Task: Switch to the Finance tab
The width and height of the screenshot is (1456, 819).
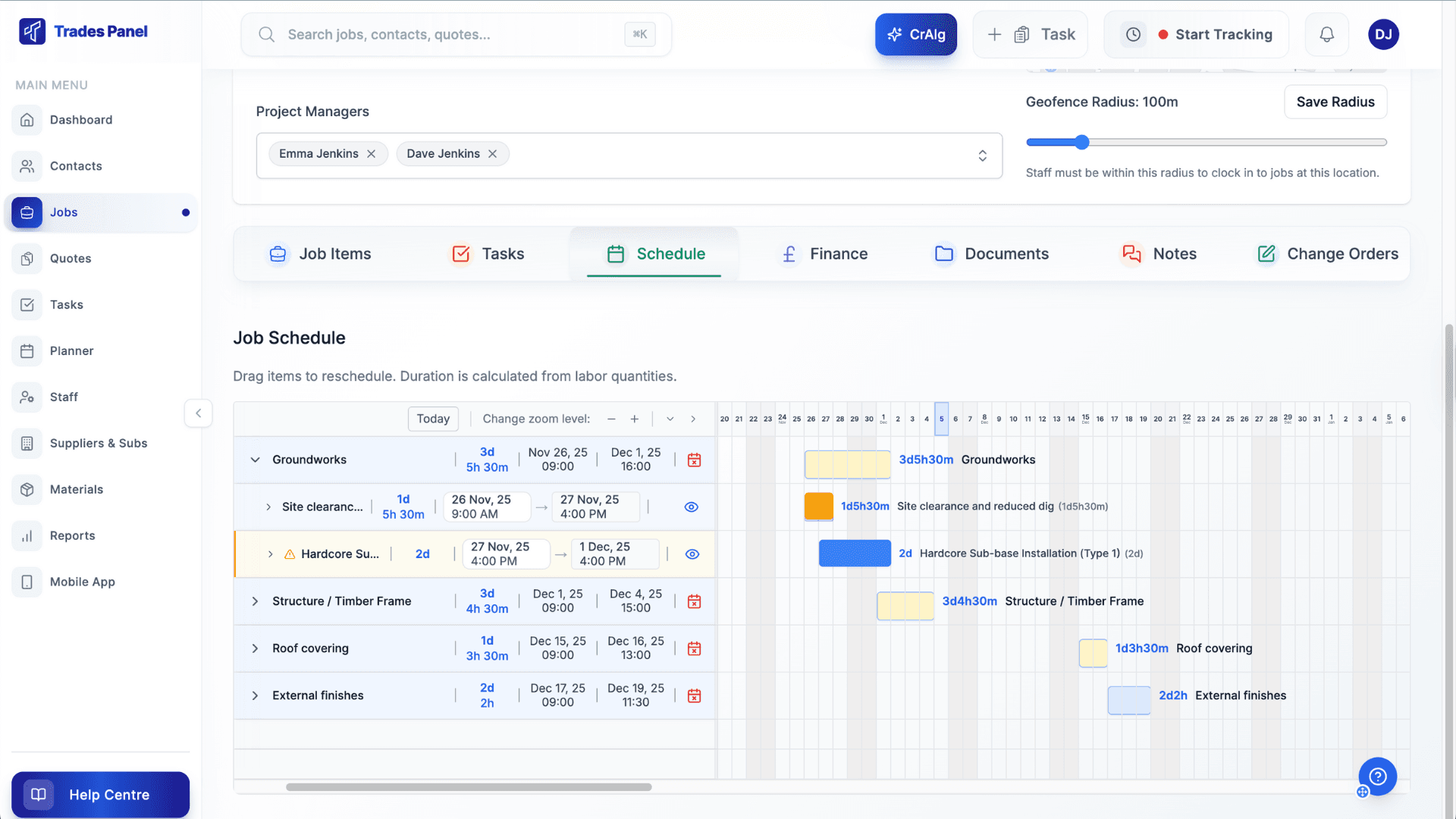Action: point(838,253)
